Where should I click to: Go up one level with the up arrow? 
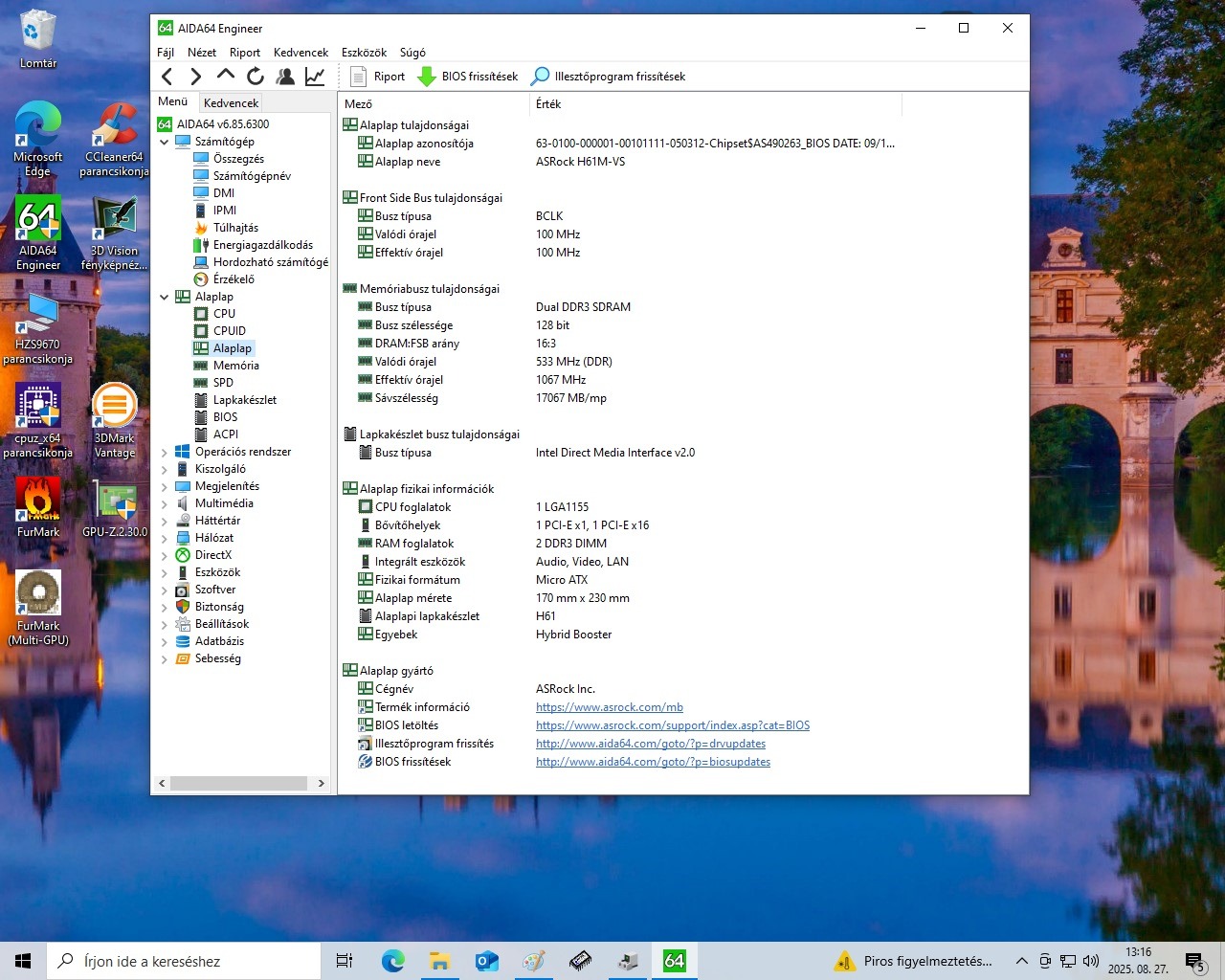(x=226, y=76)
